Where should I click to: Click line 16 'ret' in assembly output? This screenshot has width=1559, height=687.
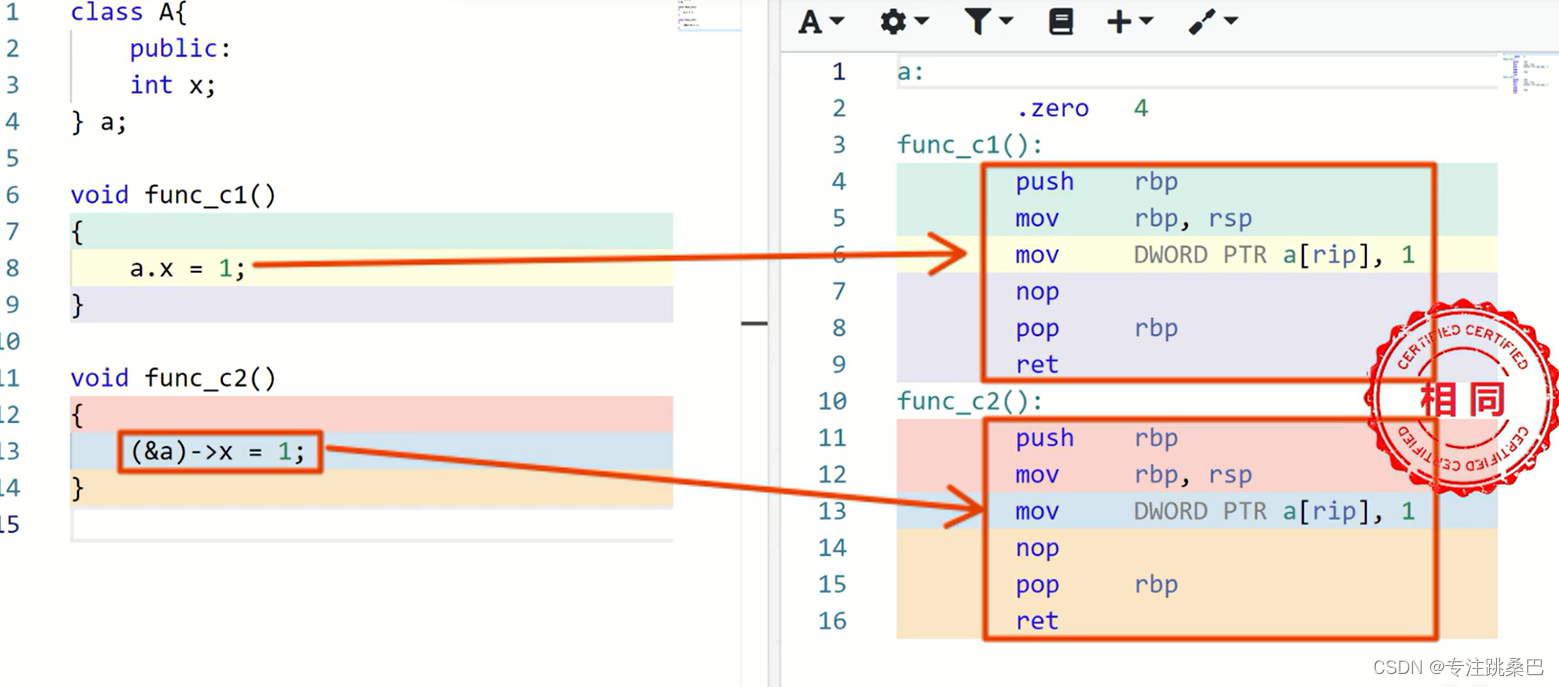1037,621
